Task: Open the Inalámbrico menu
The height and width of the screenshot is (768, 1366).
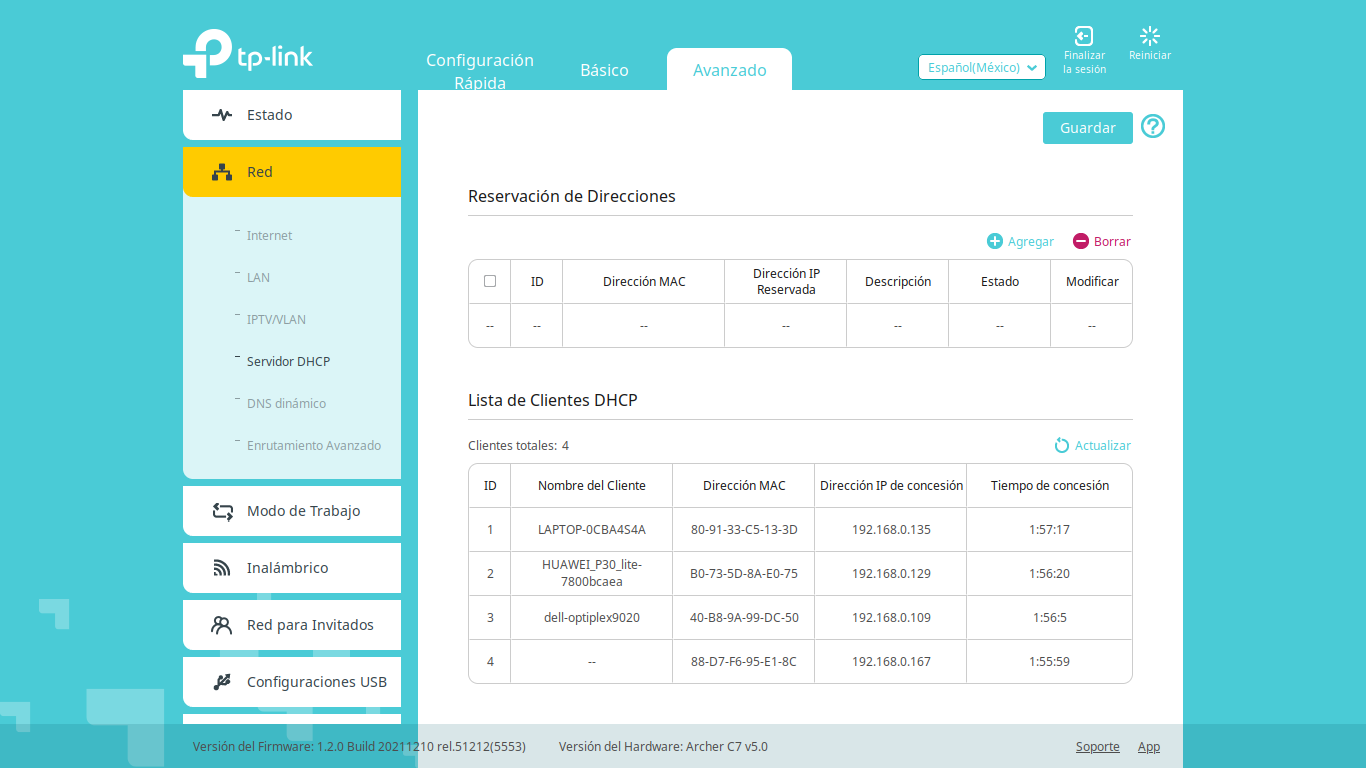Action: pos(292,568)
